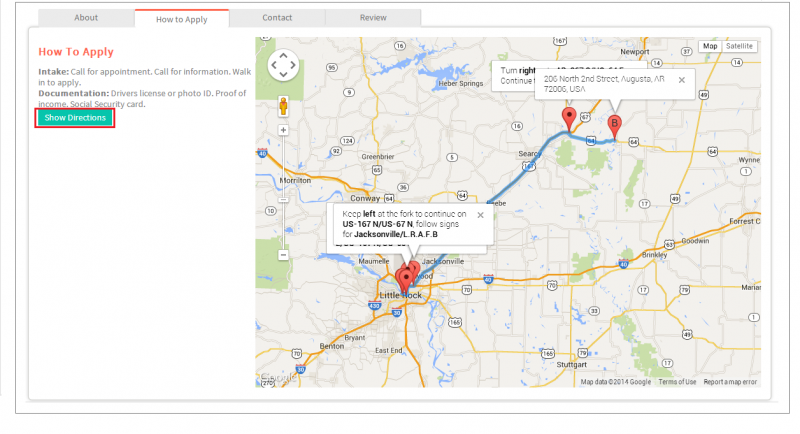Screen dimensions: 800x434
Task: Click the Show Directions button
Action: tap(75, 118)
